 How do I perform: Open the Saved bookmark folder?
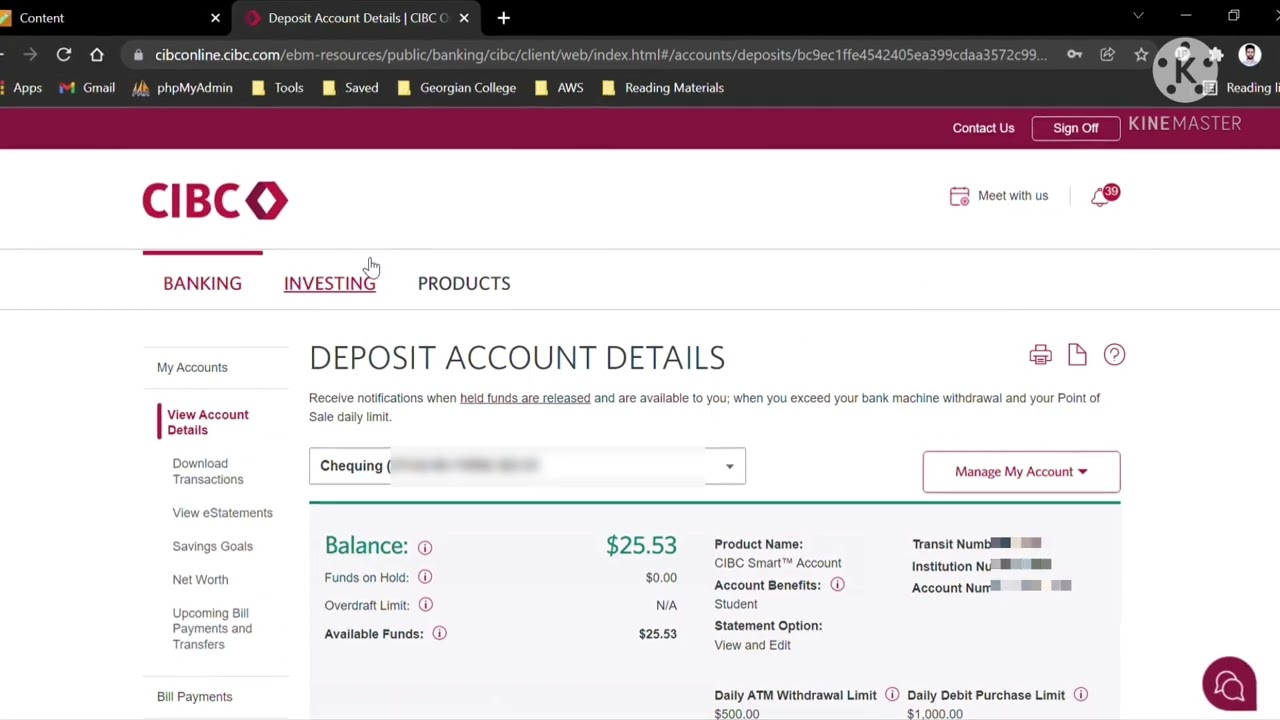(x=350, y=88)
